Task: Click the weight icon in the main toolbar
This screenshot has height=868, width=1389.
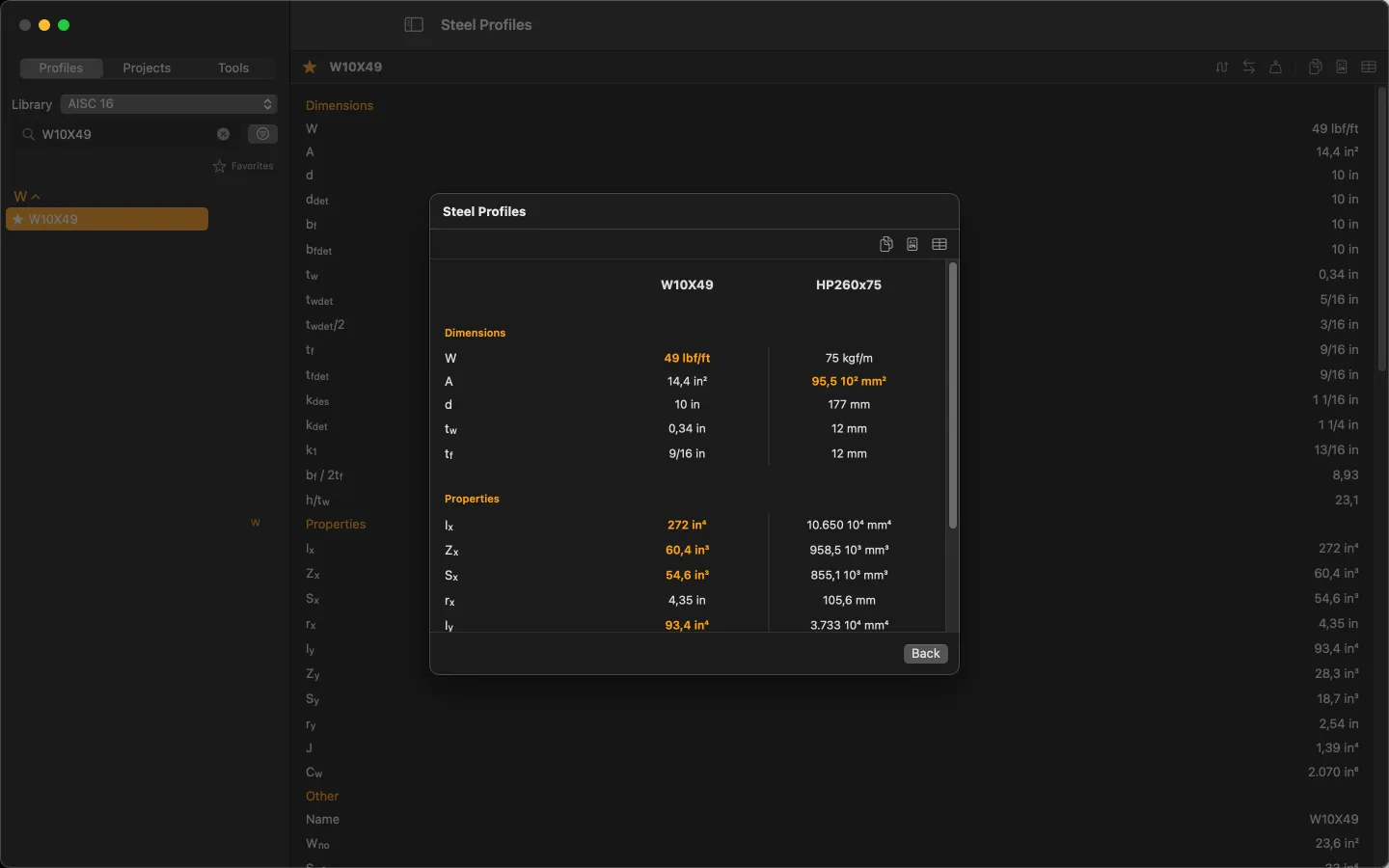Action: pyautogui.click(x=1276, y=67)
